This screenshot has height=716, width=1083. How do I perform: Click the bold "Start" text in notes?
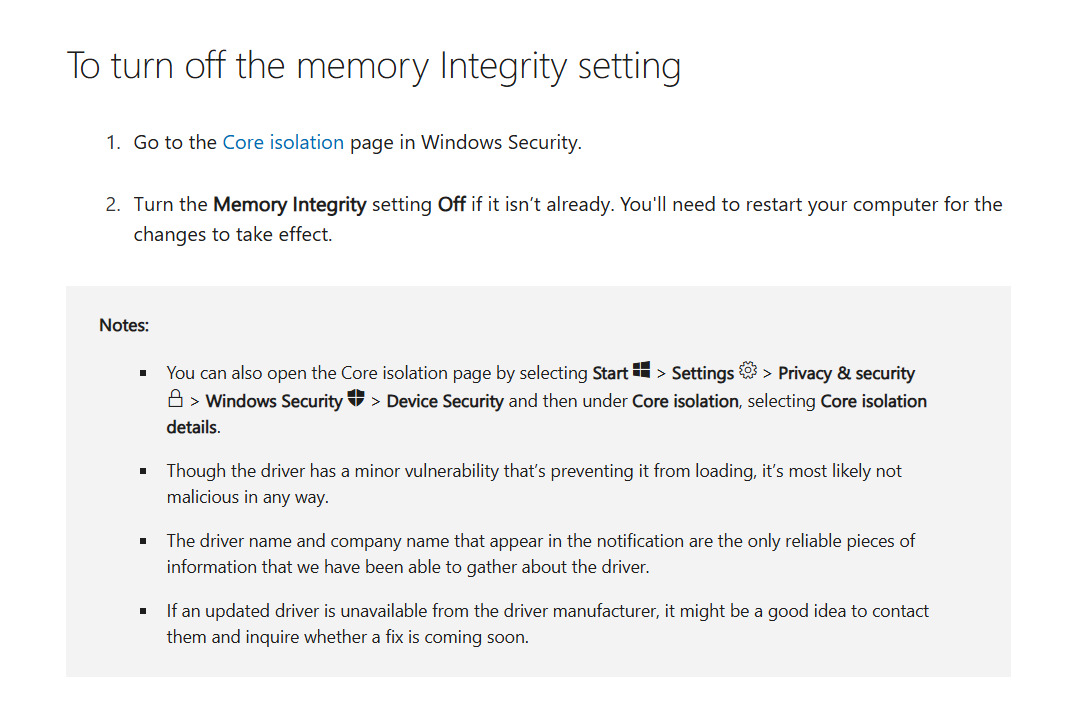tap(610, 373)
